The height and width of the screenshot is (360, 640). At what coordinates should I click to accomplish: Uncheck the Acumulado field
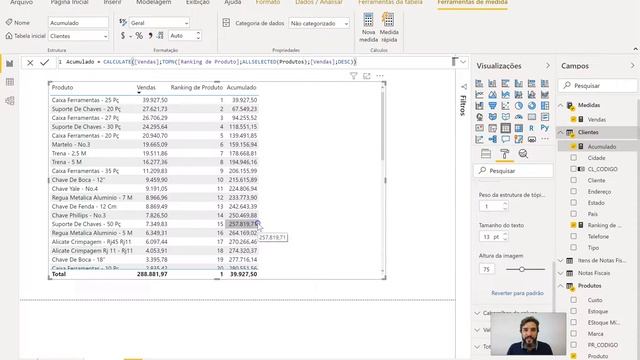[573, 146]
